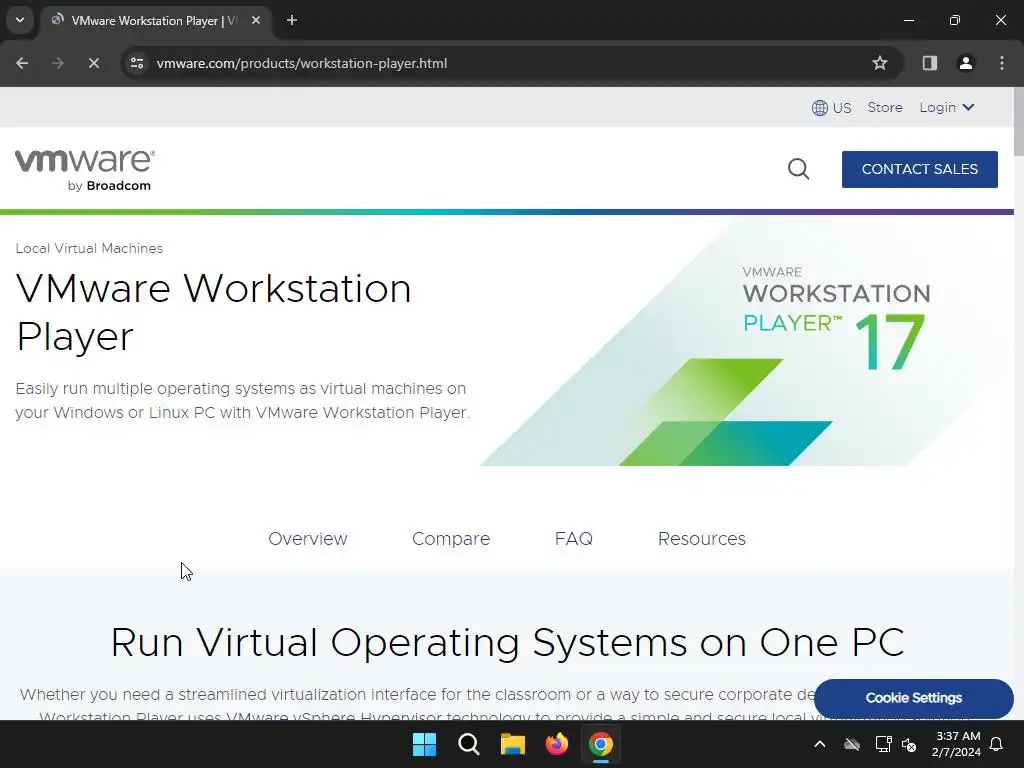Image resolution: width=1024 pixels, height=768 pixels.
Task: Click the OneDrive cloud tray icon
Action: pyautogui.click(x=852, y=744)
